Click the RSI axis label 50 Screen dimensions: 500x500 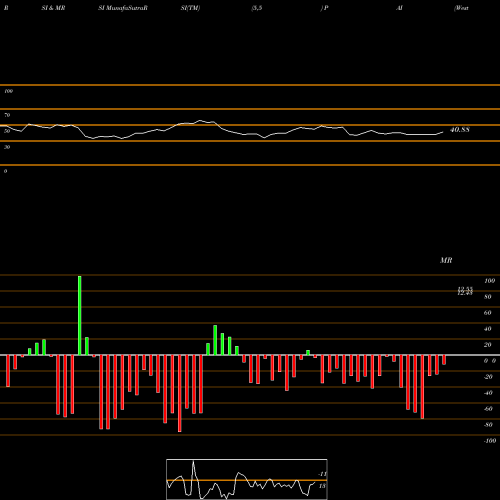7,131
